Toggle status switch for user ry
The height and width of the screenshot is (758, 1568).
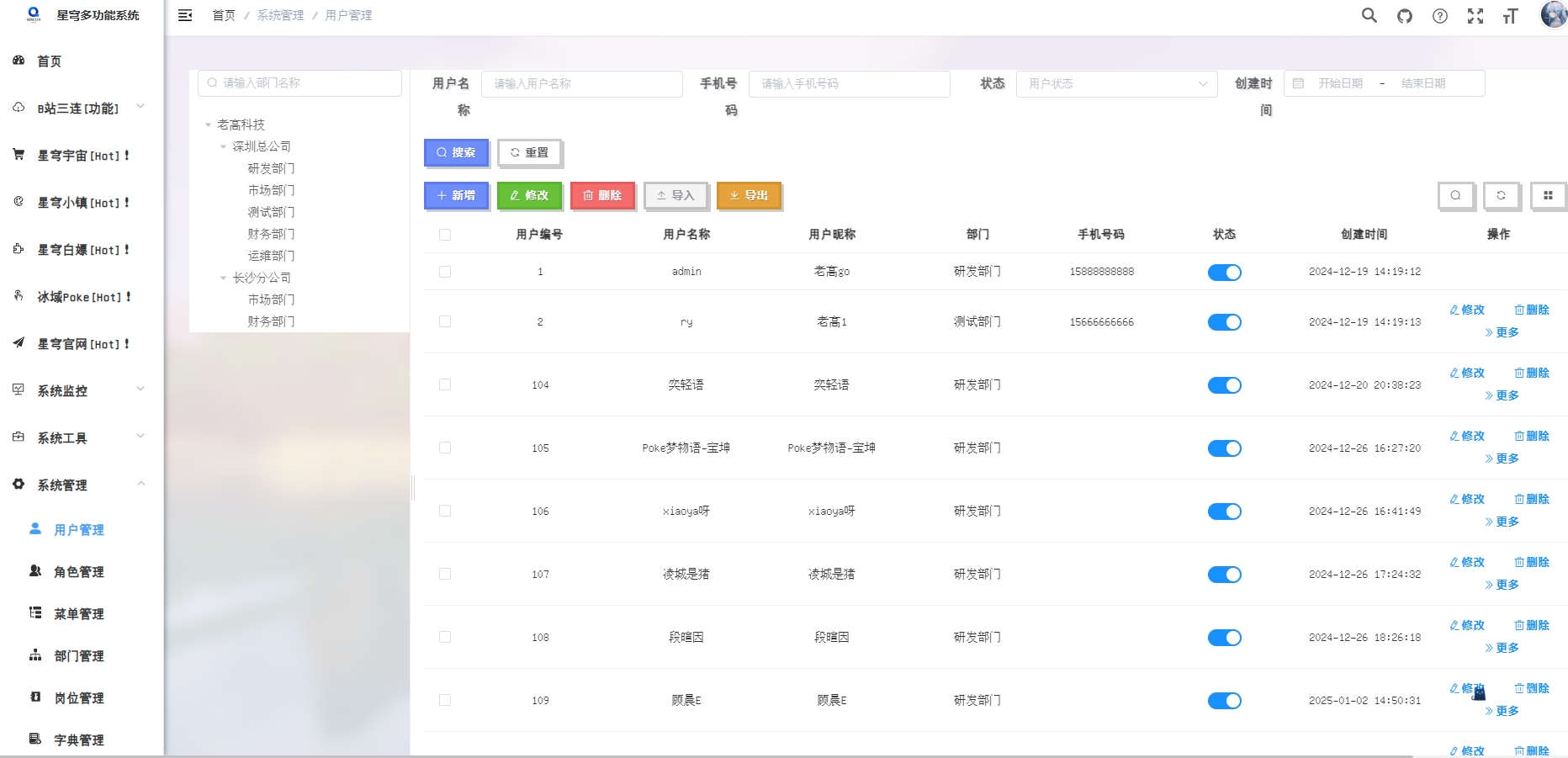(1225, 322)
